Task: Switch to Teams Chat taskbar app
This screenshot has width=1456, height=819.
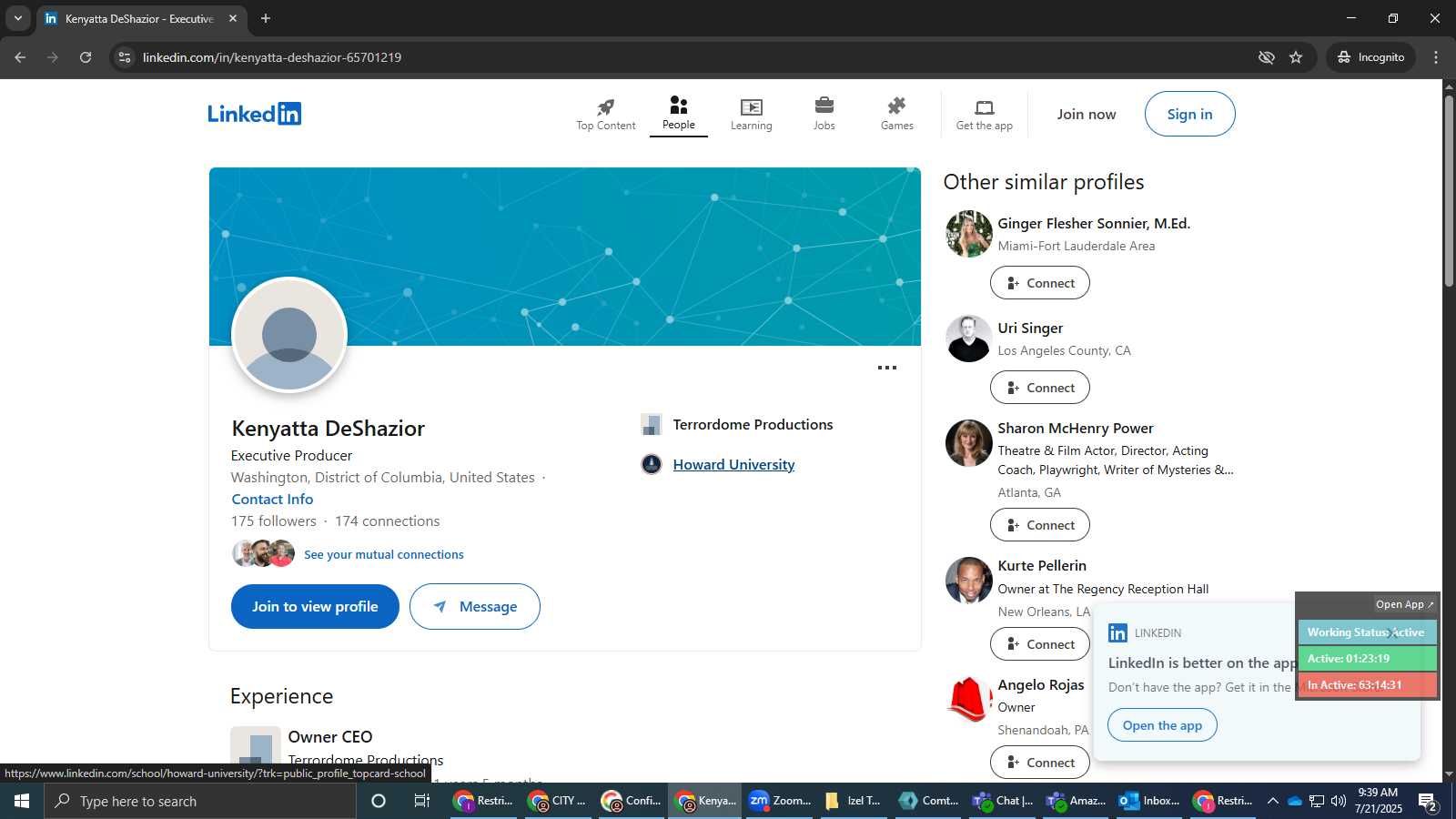Action: coord(1003,801)
